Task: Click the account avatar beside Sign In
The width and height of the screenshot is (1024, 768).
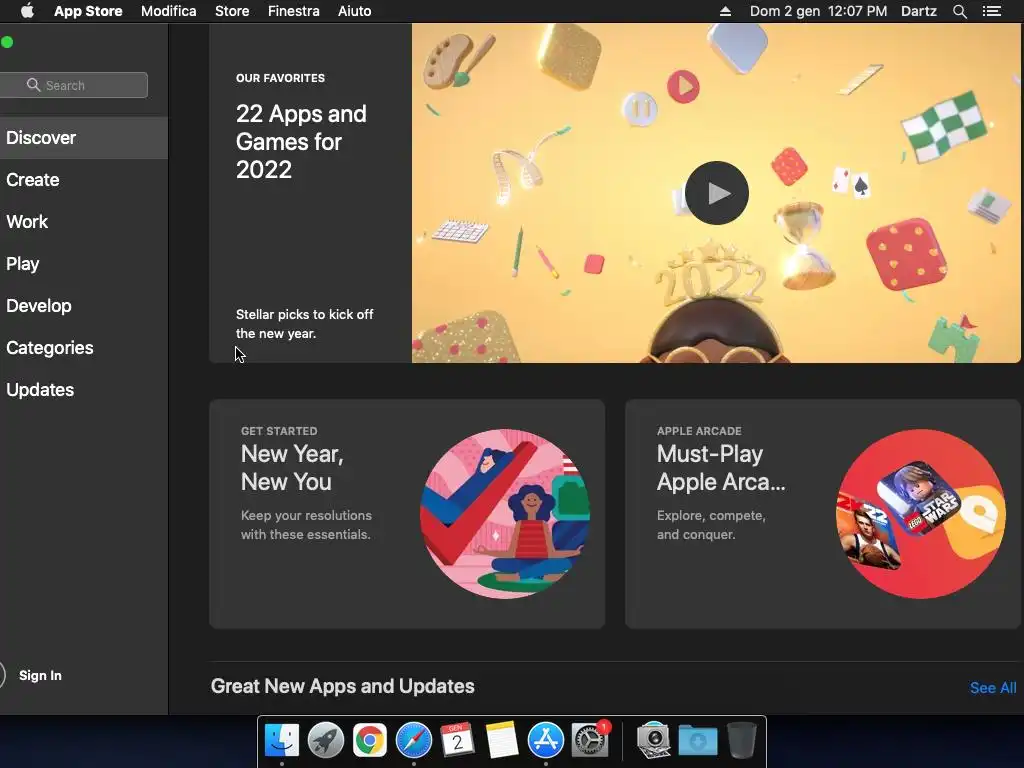Action: coord(2,675)
